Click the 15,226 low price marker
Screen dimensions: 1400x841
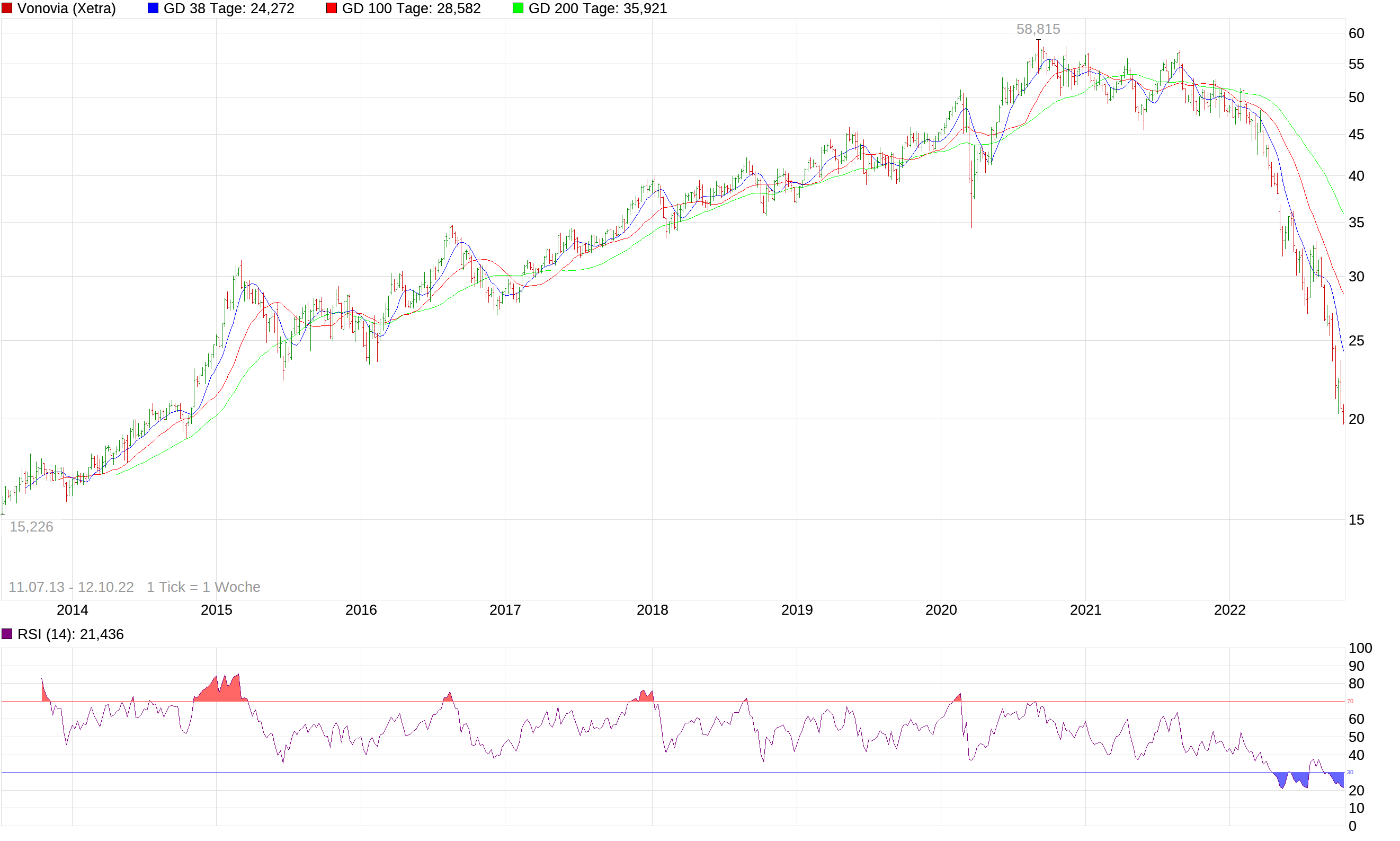[31, 526]
